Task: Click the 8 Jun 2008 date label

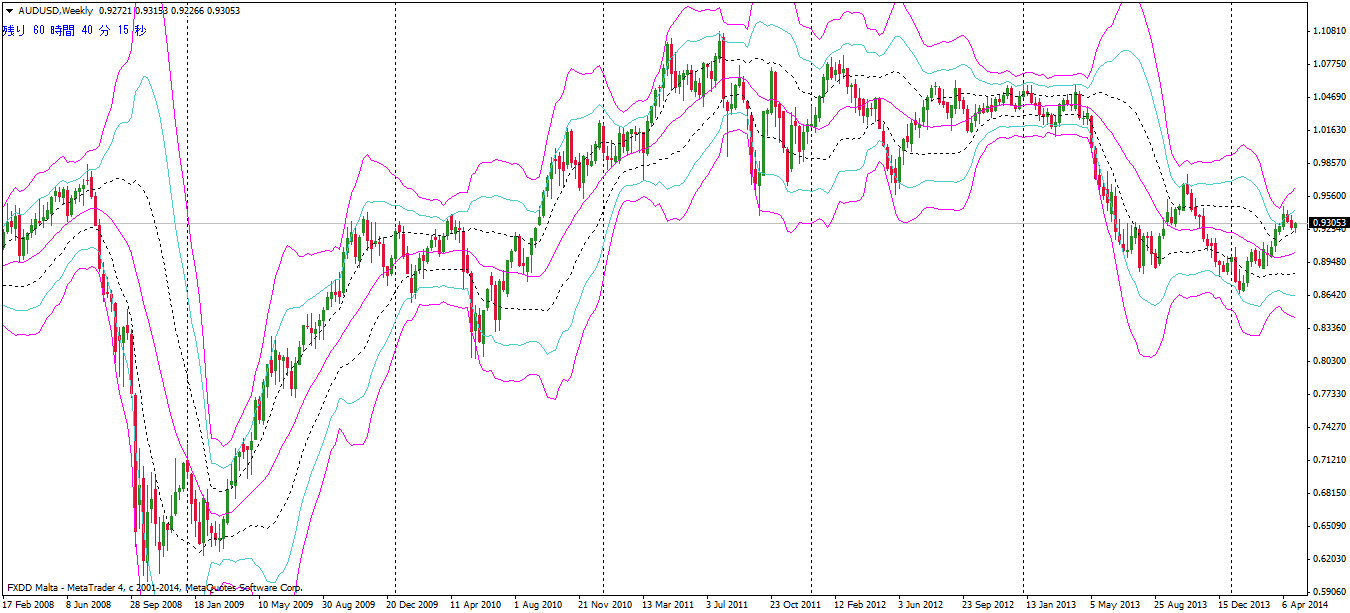Action: click(x=89, y=605)
